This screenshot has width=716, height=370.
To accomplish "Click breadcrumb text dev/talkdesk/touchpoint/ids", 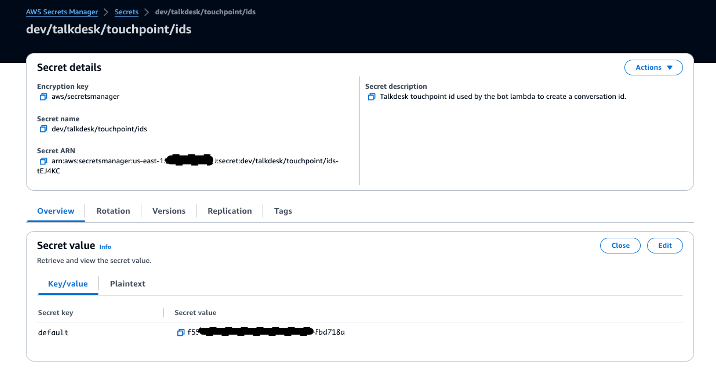I will (x=205, y=12).
